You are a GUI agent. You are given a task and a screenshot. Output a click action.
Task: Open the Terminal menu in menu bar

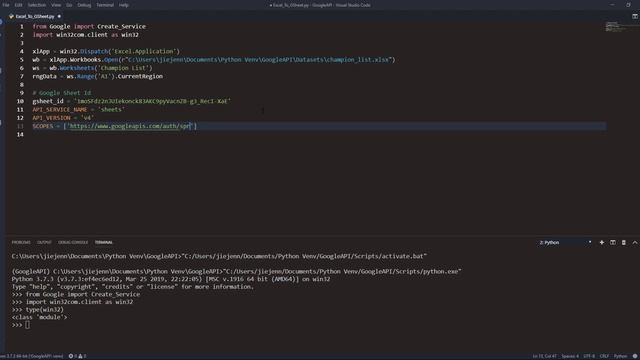(x=105, y=5)
